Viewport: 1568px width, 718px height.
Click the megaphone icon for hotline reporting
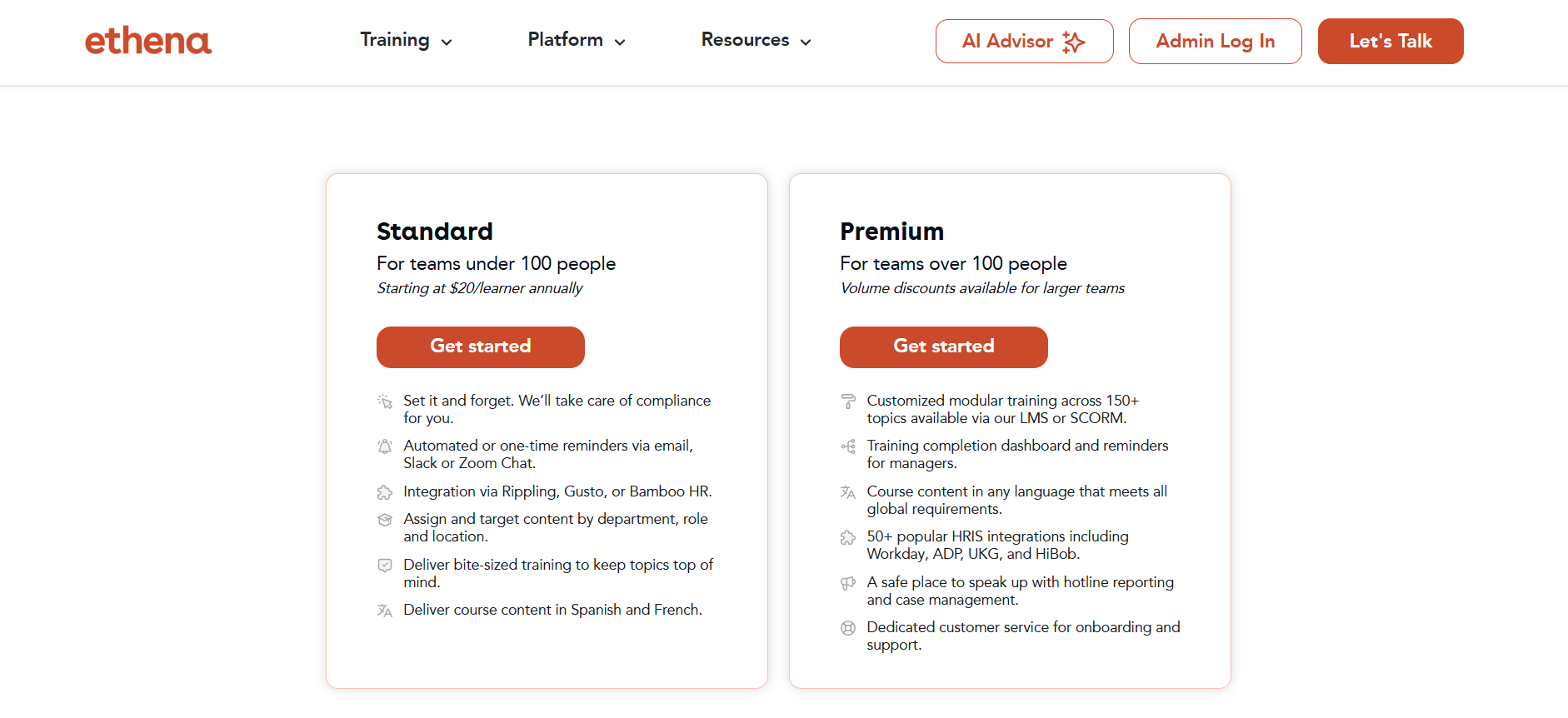(x=848, y=583)
